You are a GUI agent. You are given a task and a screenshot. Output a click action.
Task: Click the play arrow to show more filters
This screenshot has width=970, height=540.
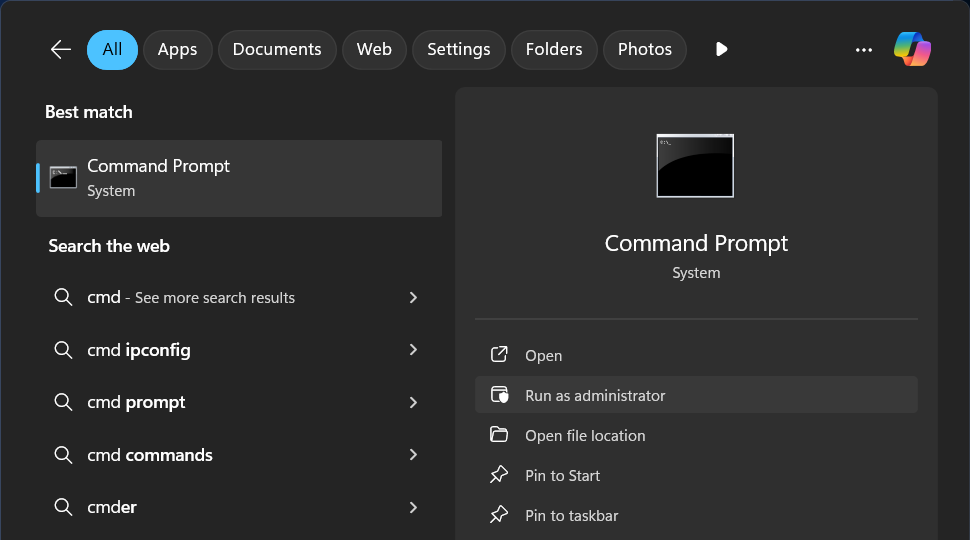(x=721, y=49)
